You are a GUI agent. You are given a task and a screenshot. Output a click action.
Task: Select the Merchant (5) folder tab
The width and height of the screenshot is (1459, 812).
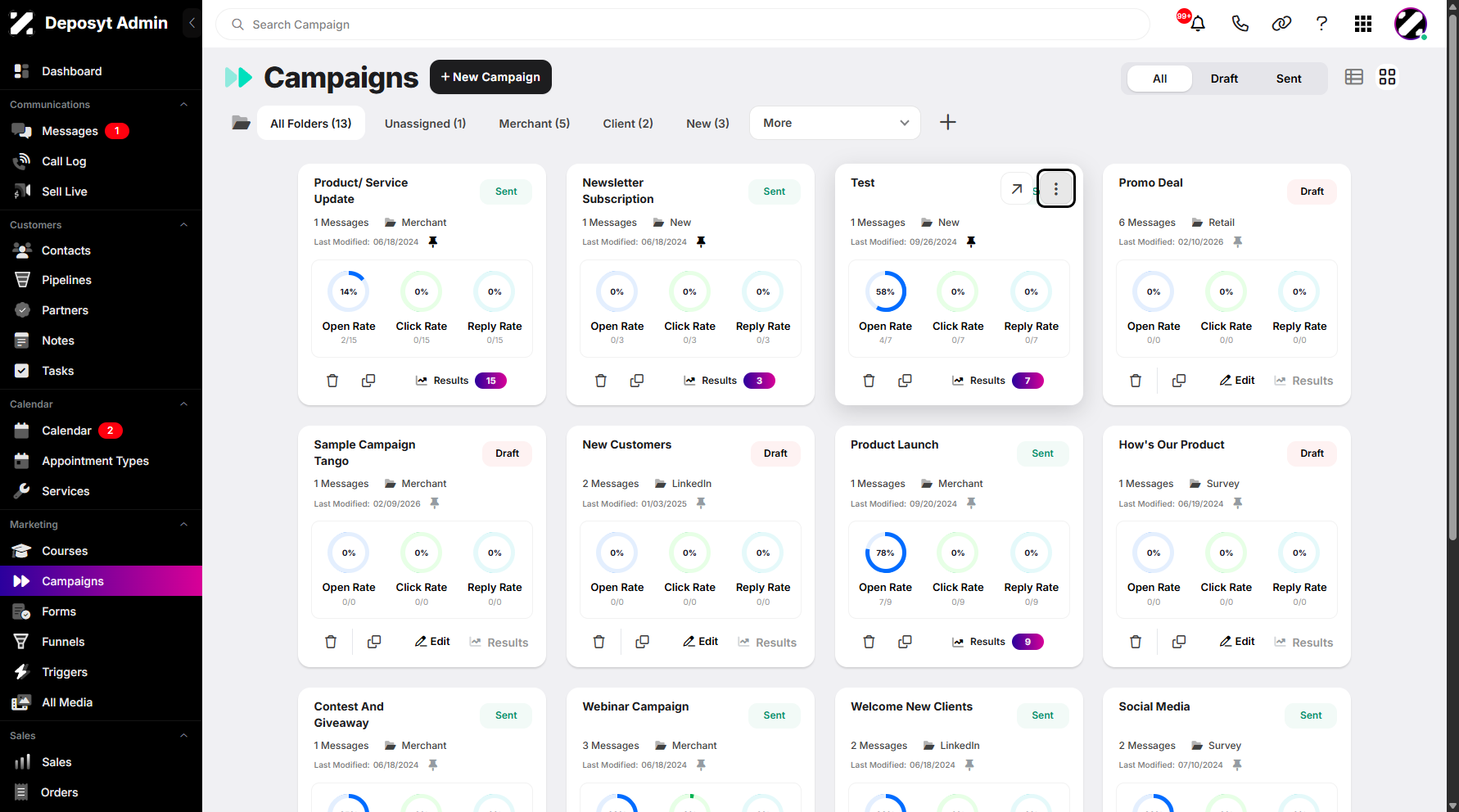pyautogui.click(x=535, y=124)
